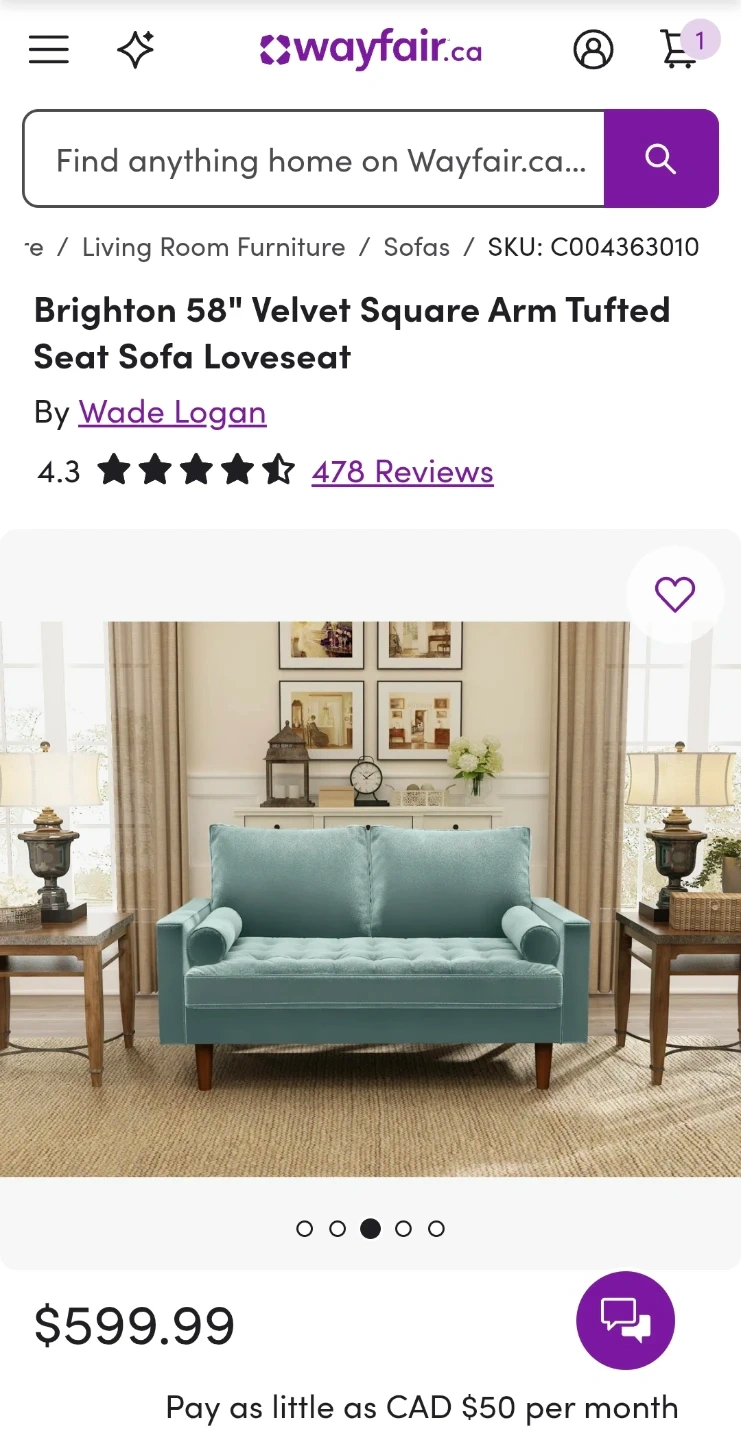The width and height of the screenshot is (741, 1440).
Task: Select the fifth image carousel dot
Action: click(436, 1228)
